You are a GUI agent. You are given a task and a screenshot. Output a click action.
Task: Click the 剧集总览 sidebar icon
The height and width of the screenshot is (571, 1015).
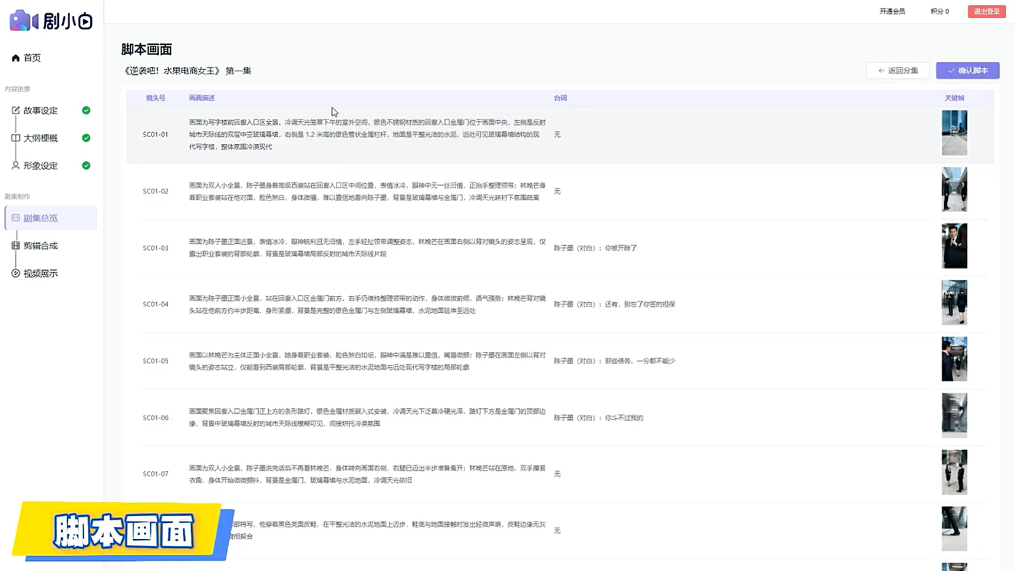(x=15, y=218)
